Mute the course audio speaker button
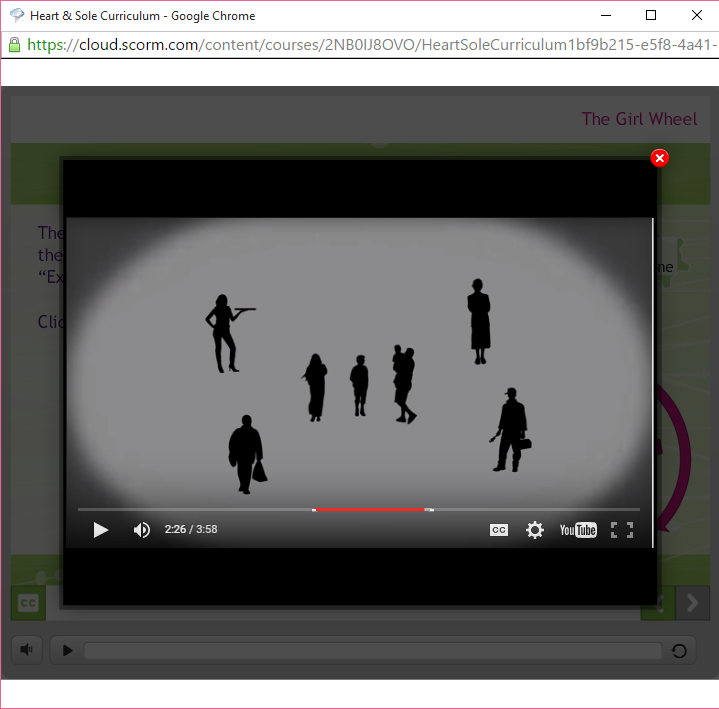The width and height of the screenshot is (719, 709). click(27, 649)
